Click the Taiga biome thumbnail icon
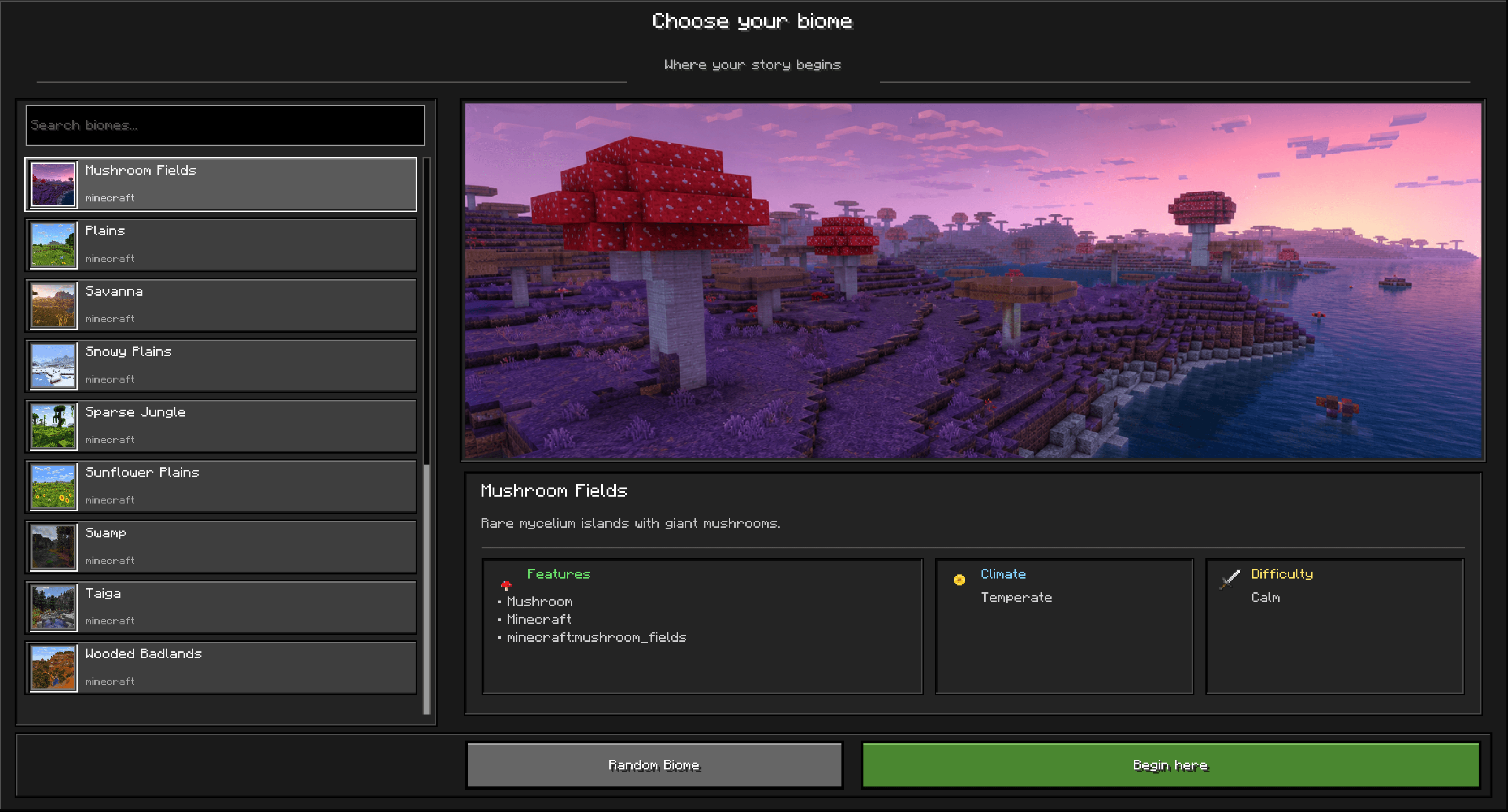1508x812 pixels. (x=53, y=607)
